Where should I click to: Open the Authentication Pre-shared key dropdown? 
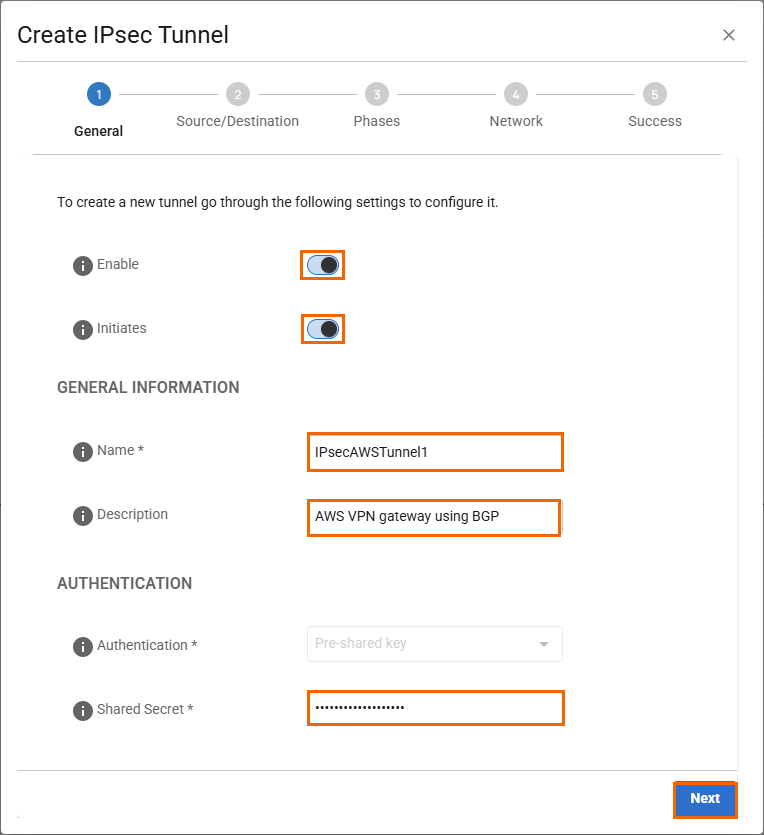pos(435,644)
